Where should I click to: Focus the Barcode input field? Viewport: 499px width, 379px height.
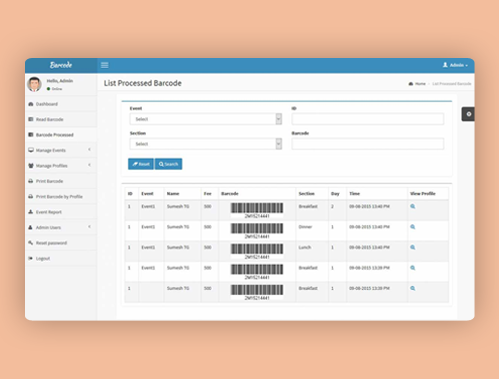tap(368, 144)
